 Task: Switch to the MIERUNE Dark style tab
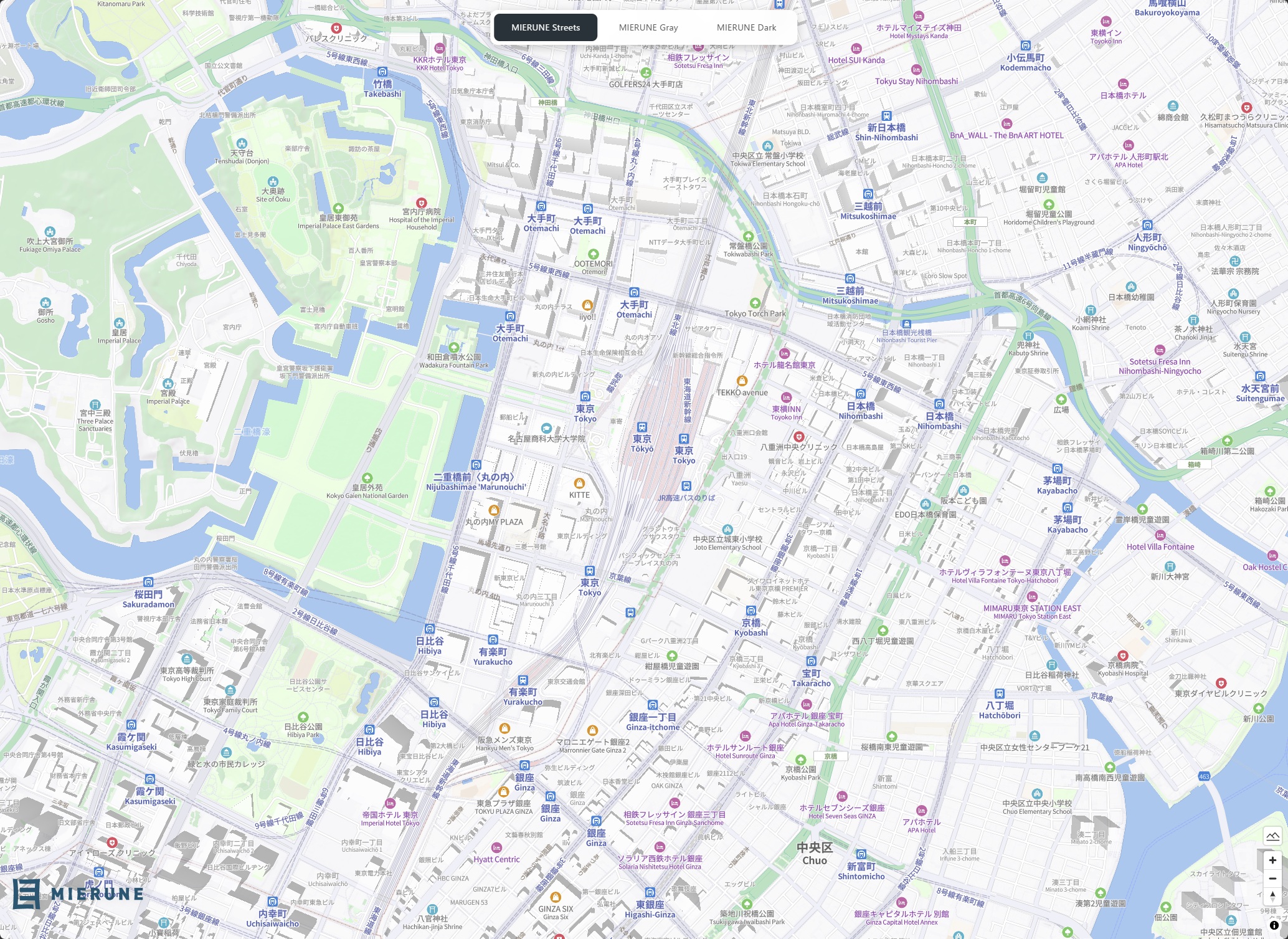coord(746,27)
